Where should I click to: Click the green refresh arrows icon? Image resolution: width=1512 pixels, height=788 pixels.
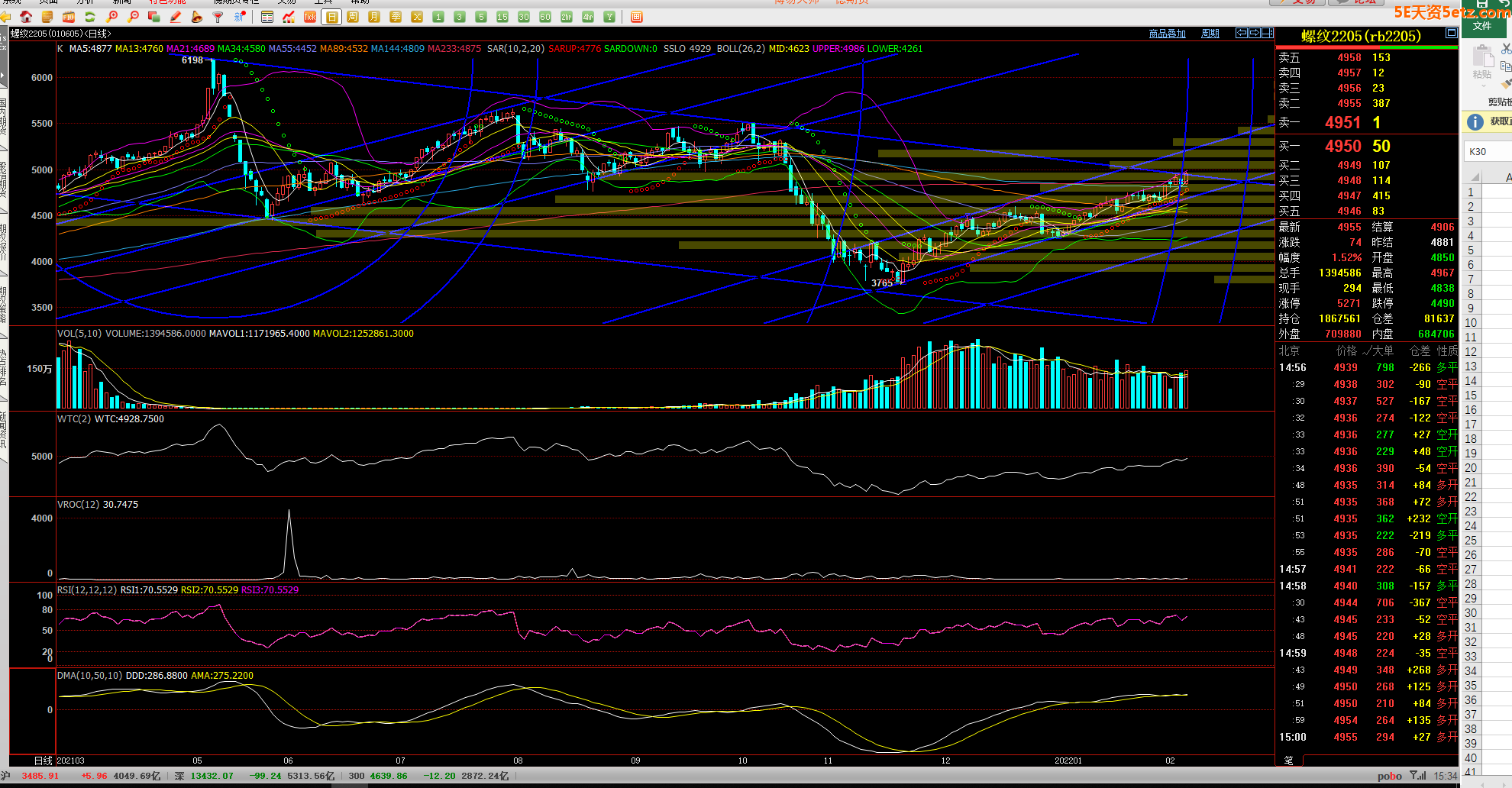point(90,17)
